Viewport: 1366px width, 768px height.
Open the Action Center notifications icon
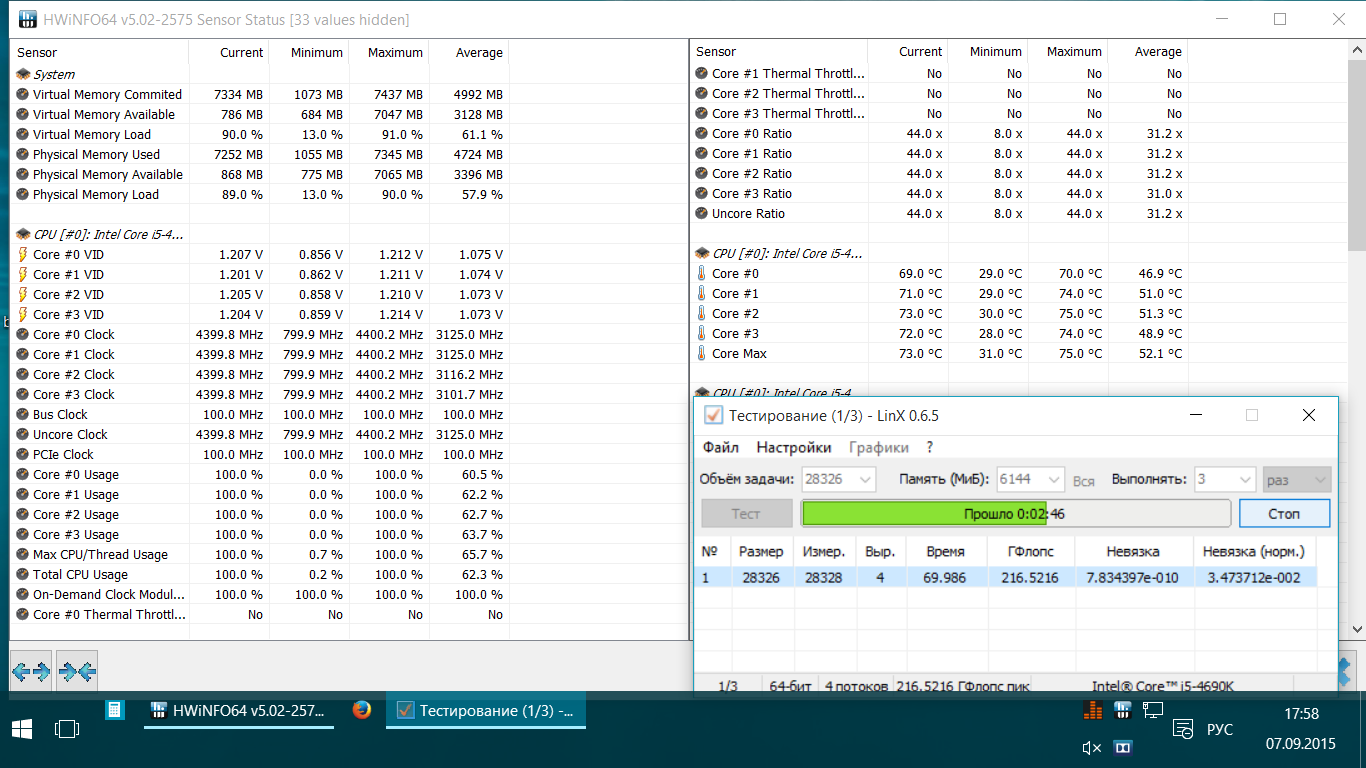1183,729
